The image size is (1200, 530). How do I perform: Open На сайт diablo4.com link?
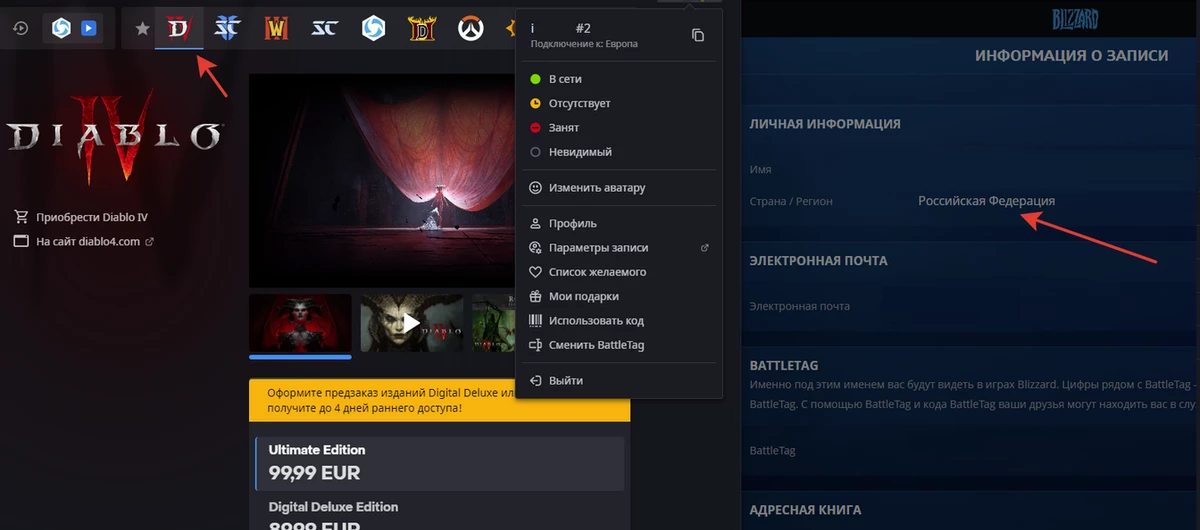pyautogui.click(x=88, y=241)
